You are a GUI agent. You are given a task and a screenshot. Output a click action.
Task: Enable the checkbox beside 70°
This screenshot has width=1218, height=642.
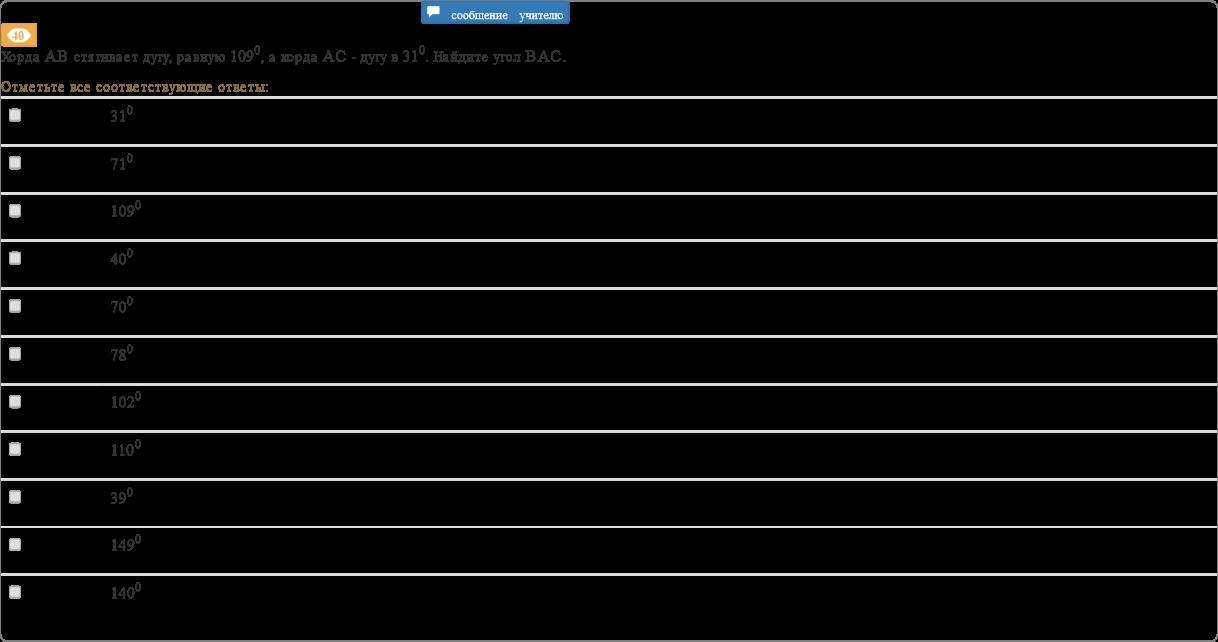[15, 306]
